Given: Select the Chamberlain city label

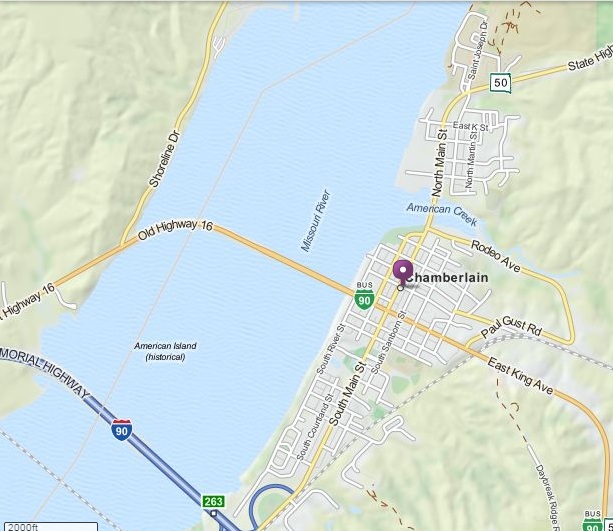Looking at the screenshot, I should click(x=448, y=277).
